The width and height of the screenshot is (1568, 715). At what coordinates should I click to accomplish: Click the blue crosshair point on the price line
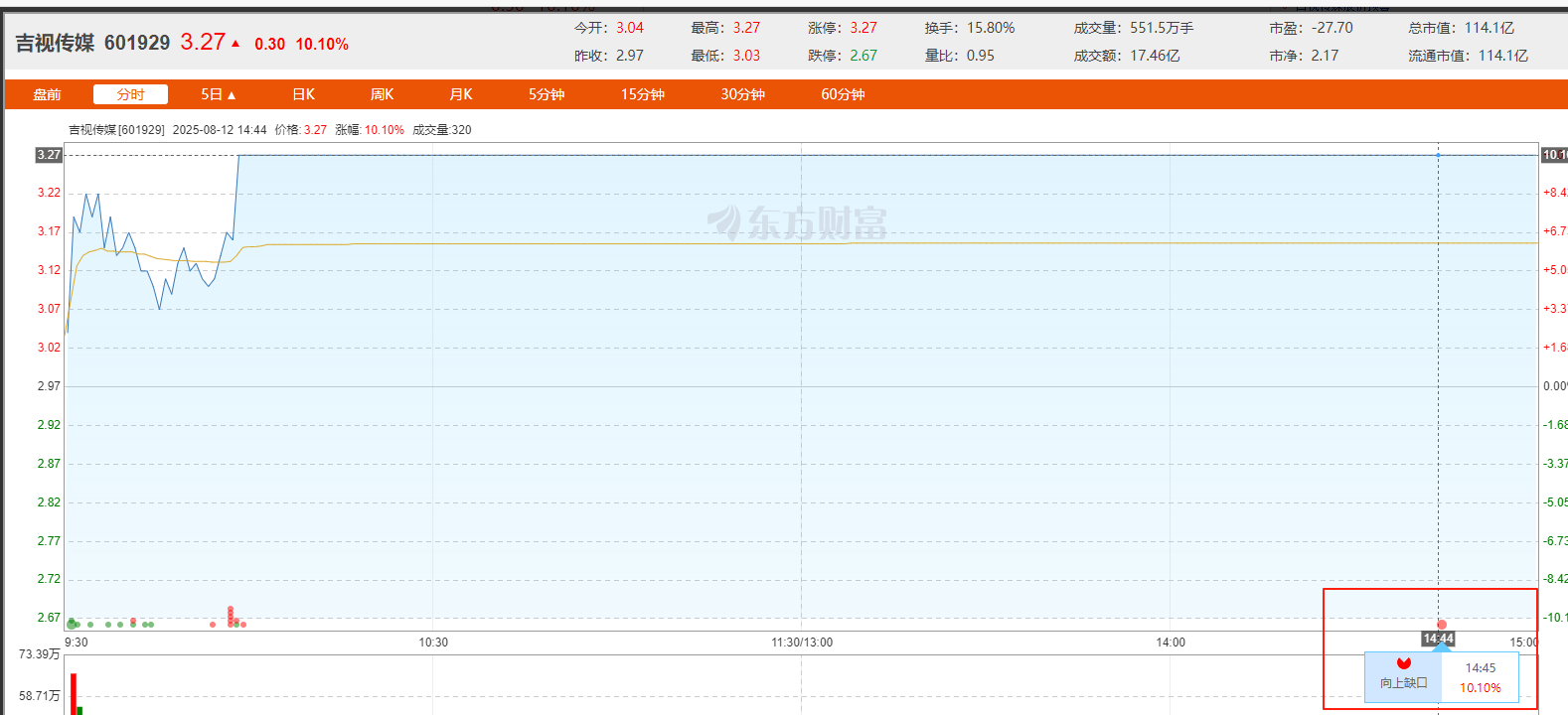(x=1438, y=155)
